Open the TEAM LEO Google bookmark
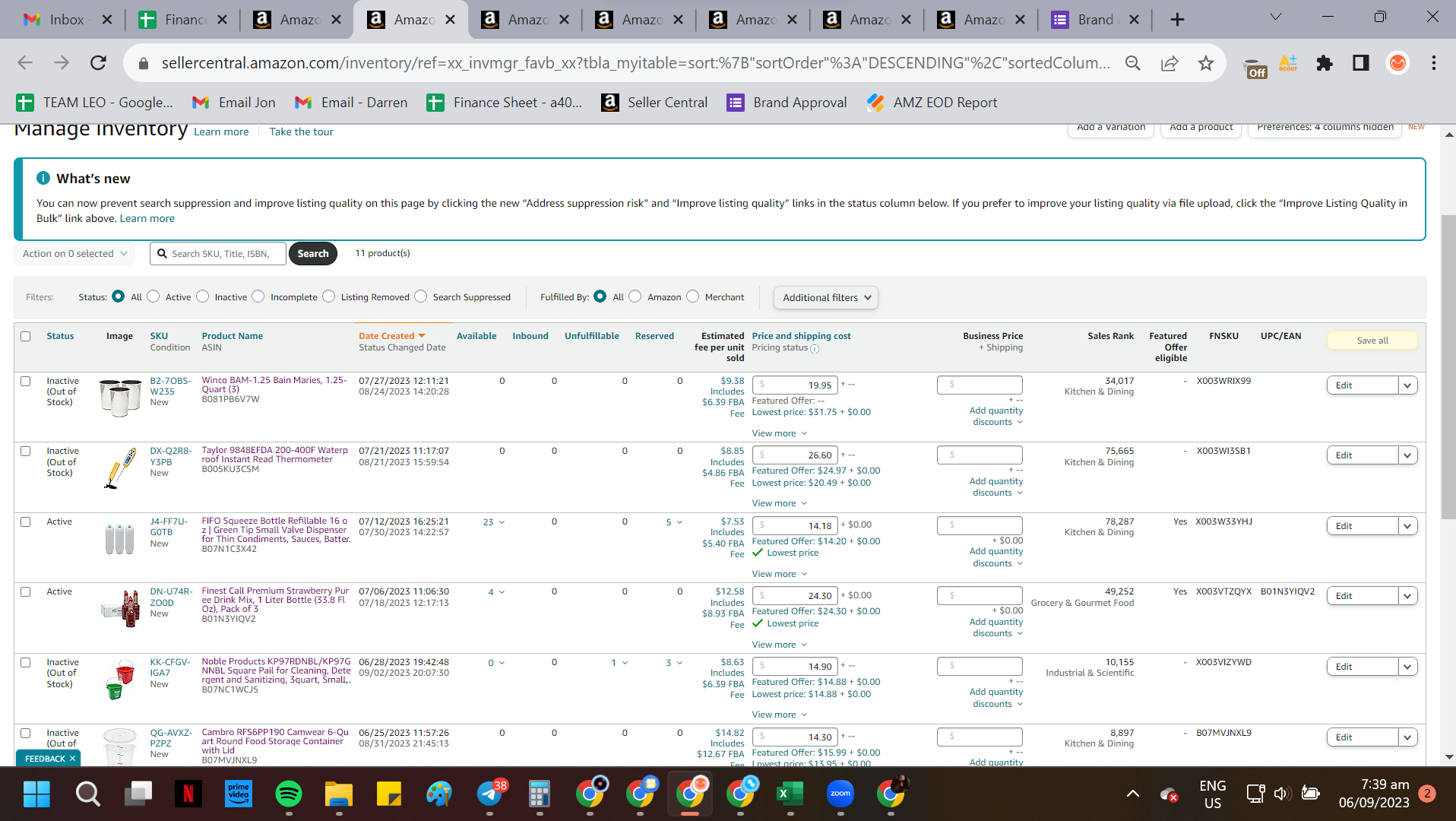Viewport: 1456px width, 821px height. point(95,103)
